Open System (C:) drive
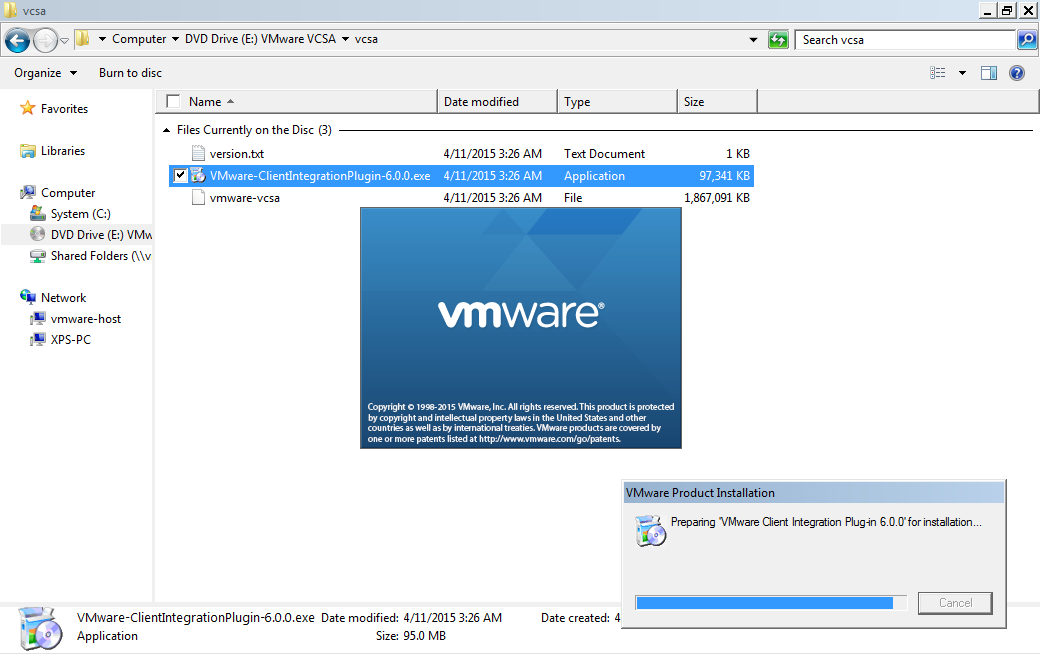1040x655 pixels. coord(81,213)
